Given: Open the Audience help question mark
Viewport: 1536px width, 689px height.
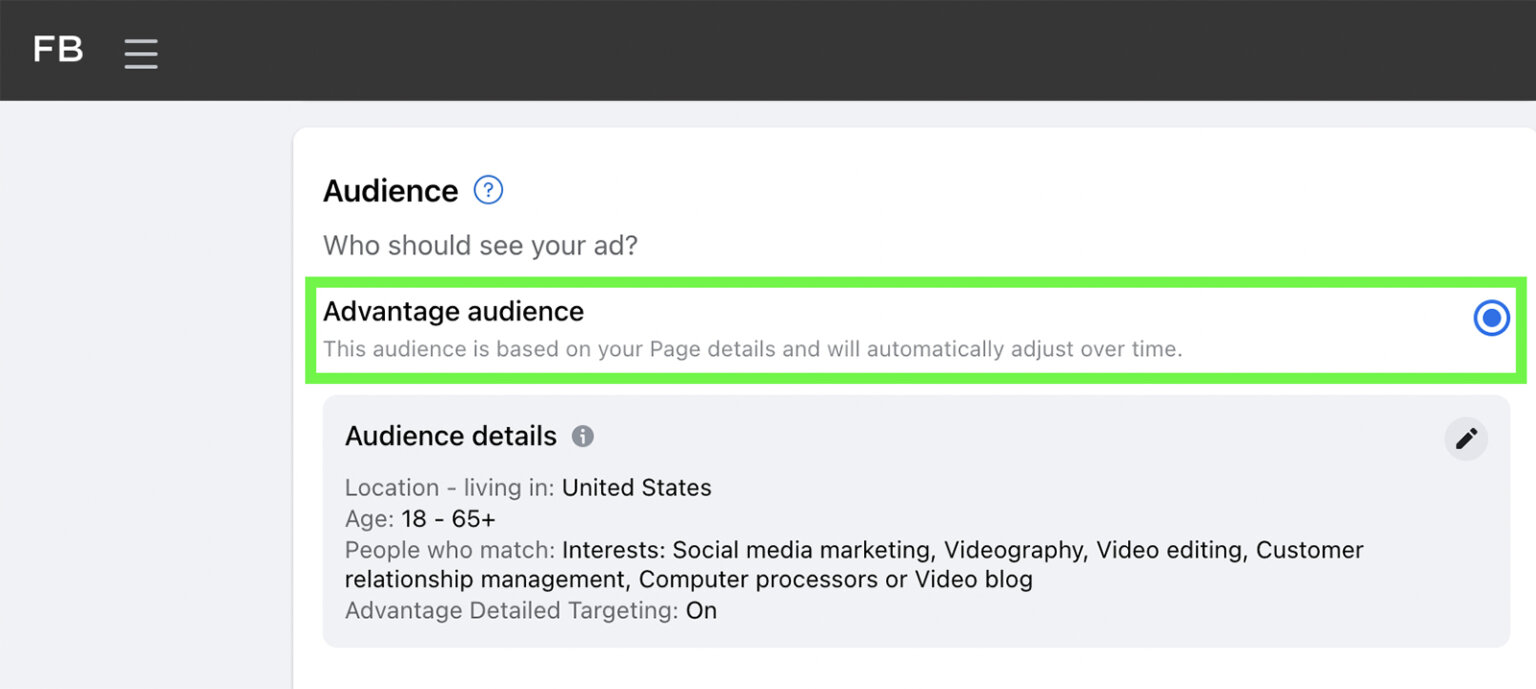Looking at the screenshot, I should click(487, 190).
